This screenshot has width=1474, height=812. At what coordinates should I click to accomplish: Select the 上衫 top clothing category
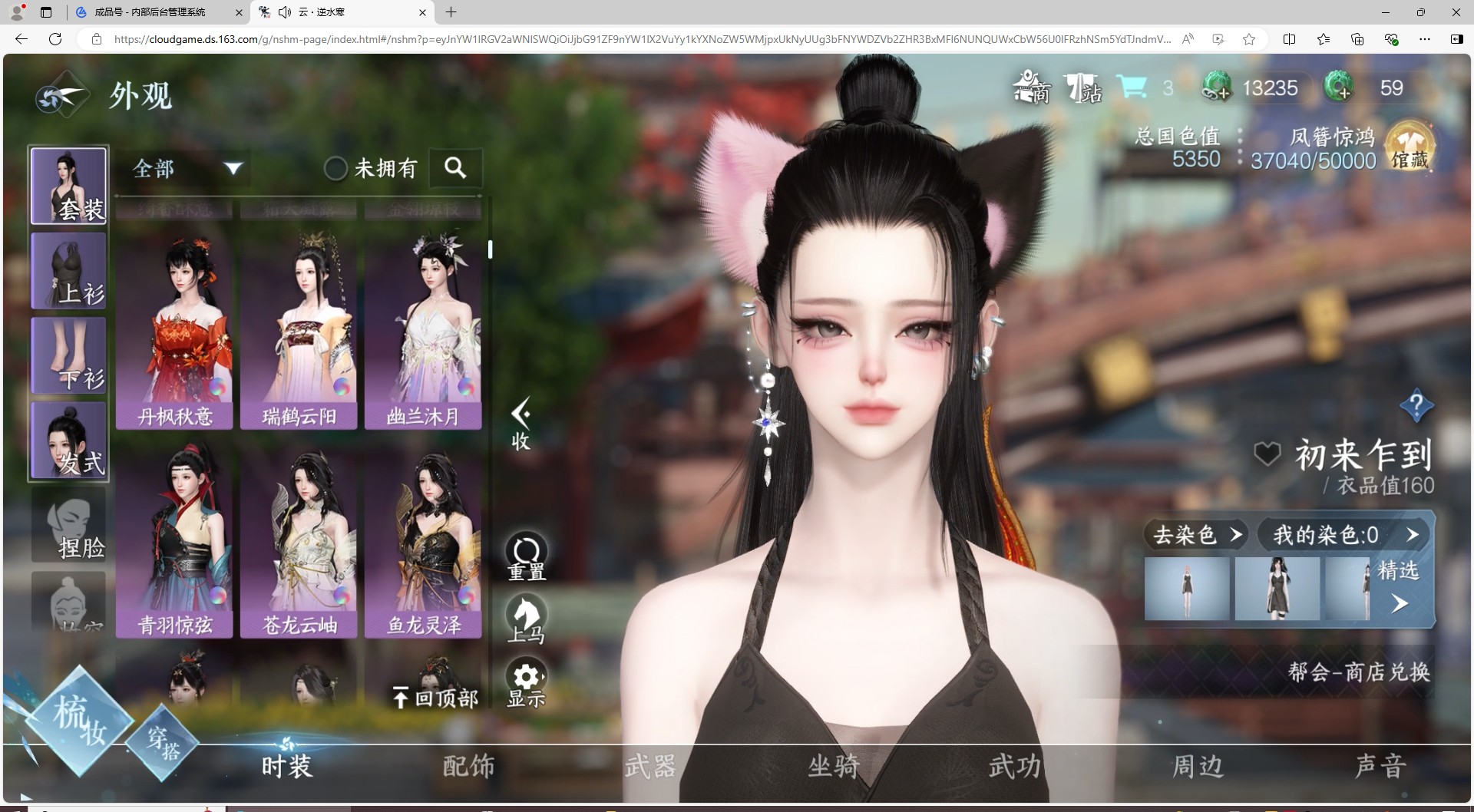(68, 270)
